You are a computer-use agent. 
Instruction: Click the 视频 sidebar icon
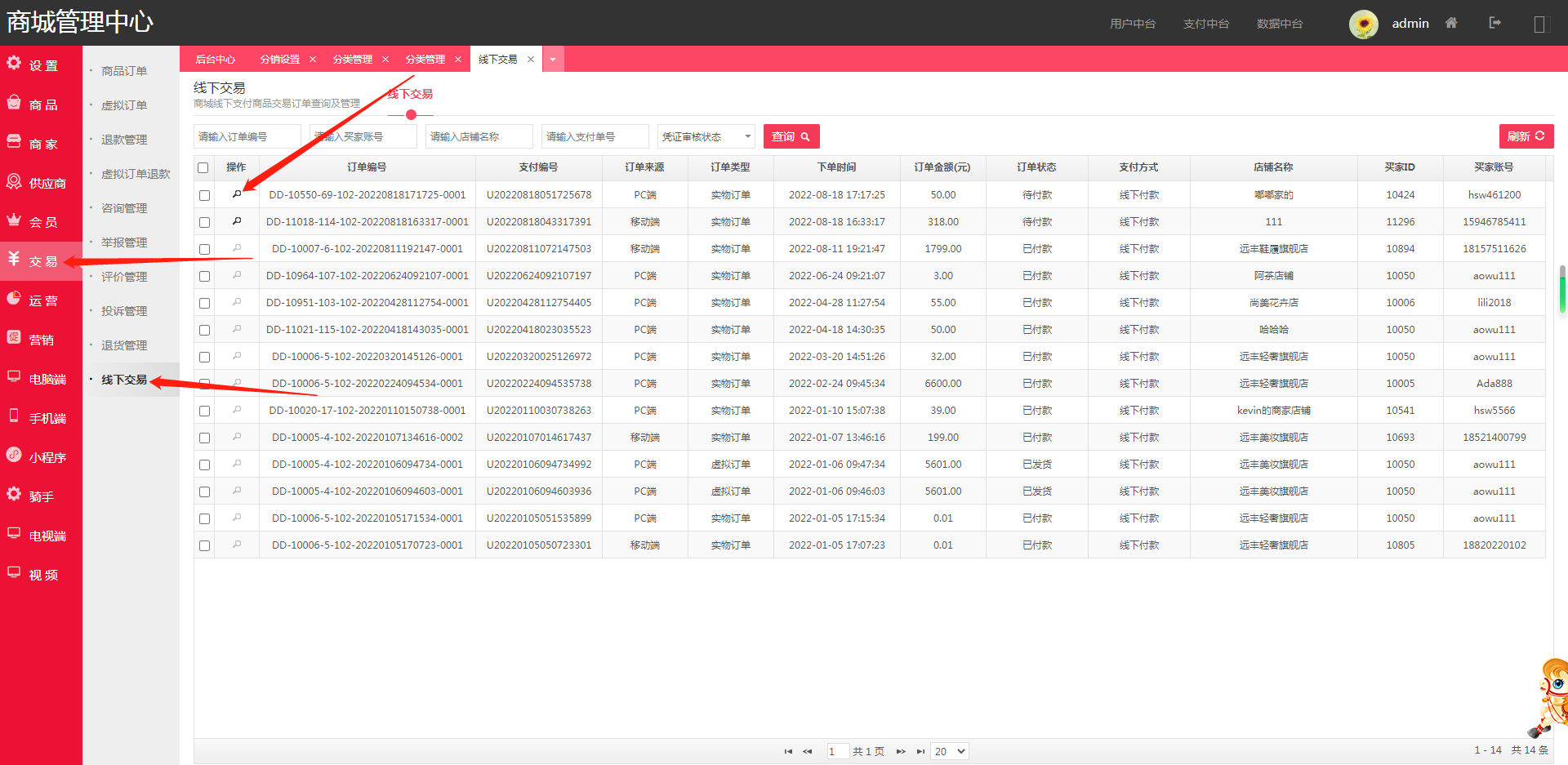coord(14,572)
